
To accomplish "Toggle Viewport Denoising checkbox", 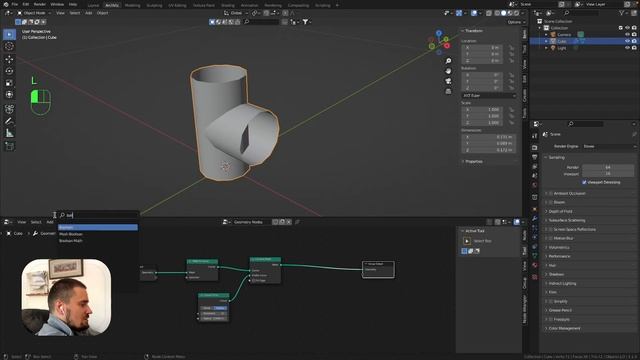I will [x=584, y=182].
